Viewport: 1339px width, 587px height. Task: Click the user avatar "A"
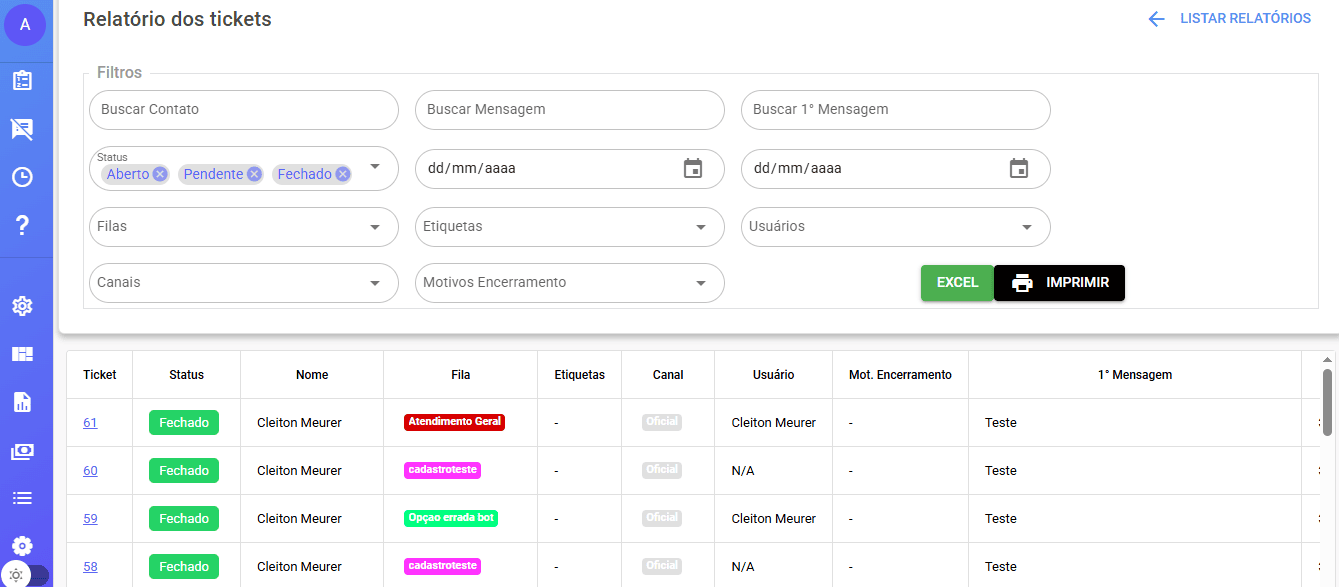pos(25,25)
